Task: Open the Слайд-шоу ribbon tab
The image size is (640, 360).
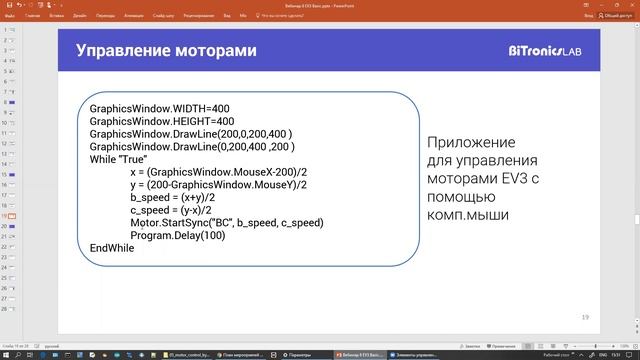Action: pyautogui.click(x=163, y=16)
